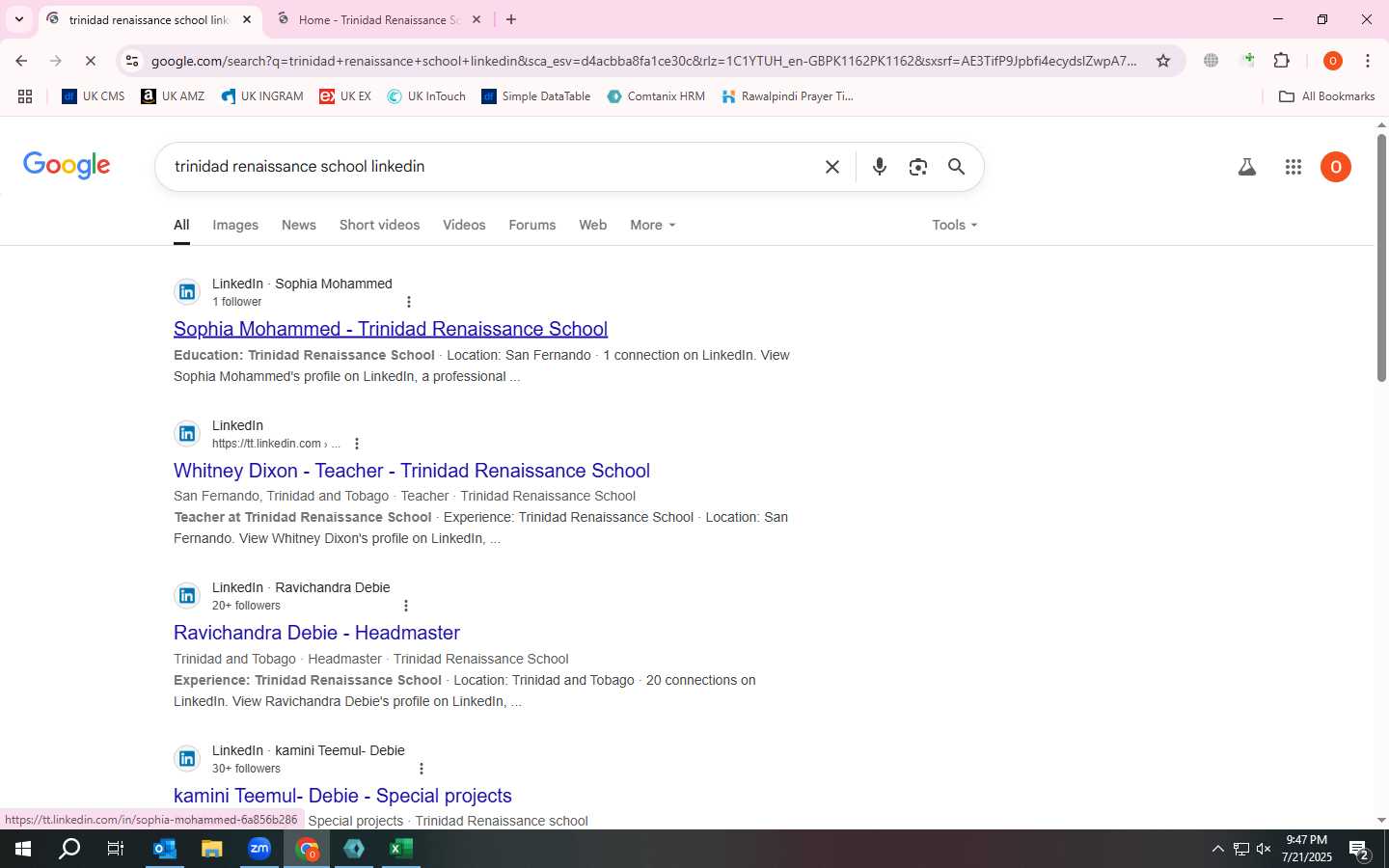View site information icon in address bar
Screen dimensions: 1389x868
pyautogui.click(x=132, y=61)
